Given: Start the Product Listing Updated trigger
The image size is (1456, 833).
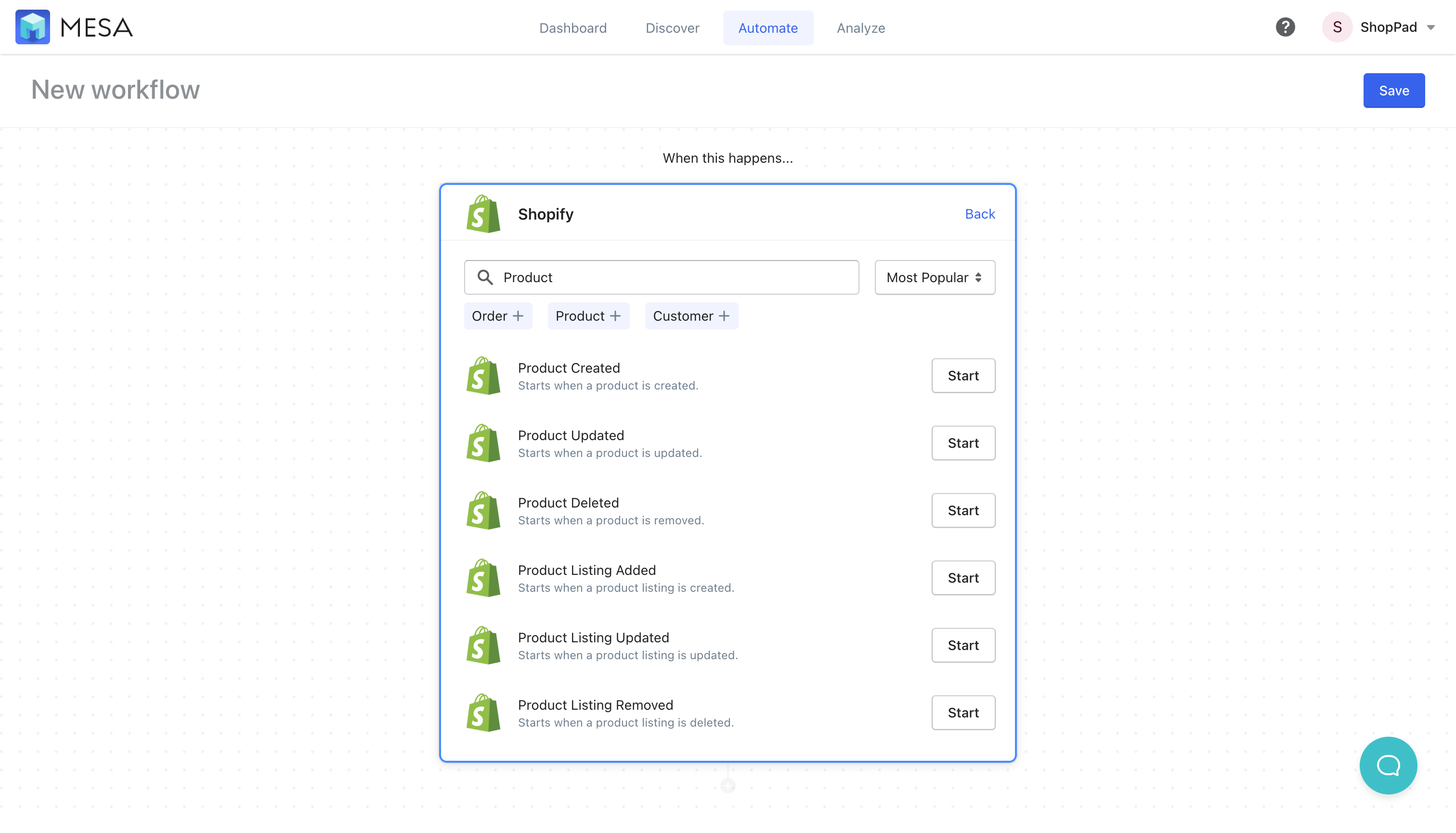Looking at the screenshot, I should pyautogui.click(x=963, y=645).
